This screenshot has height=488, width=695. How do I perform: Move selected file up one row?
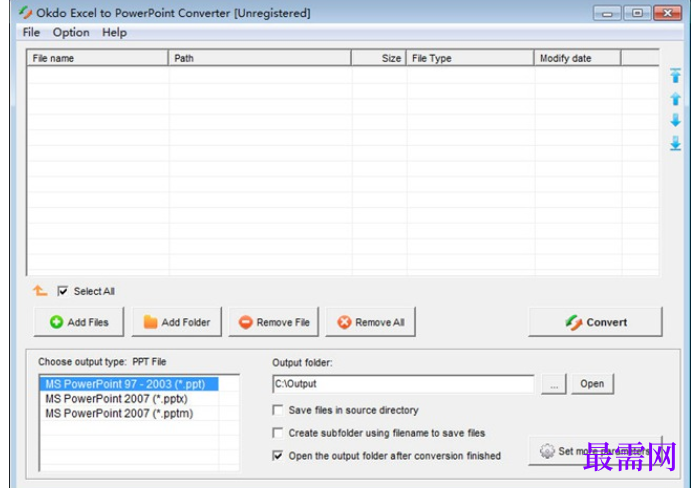(x=675, y=98)
